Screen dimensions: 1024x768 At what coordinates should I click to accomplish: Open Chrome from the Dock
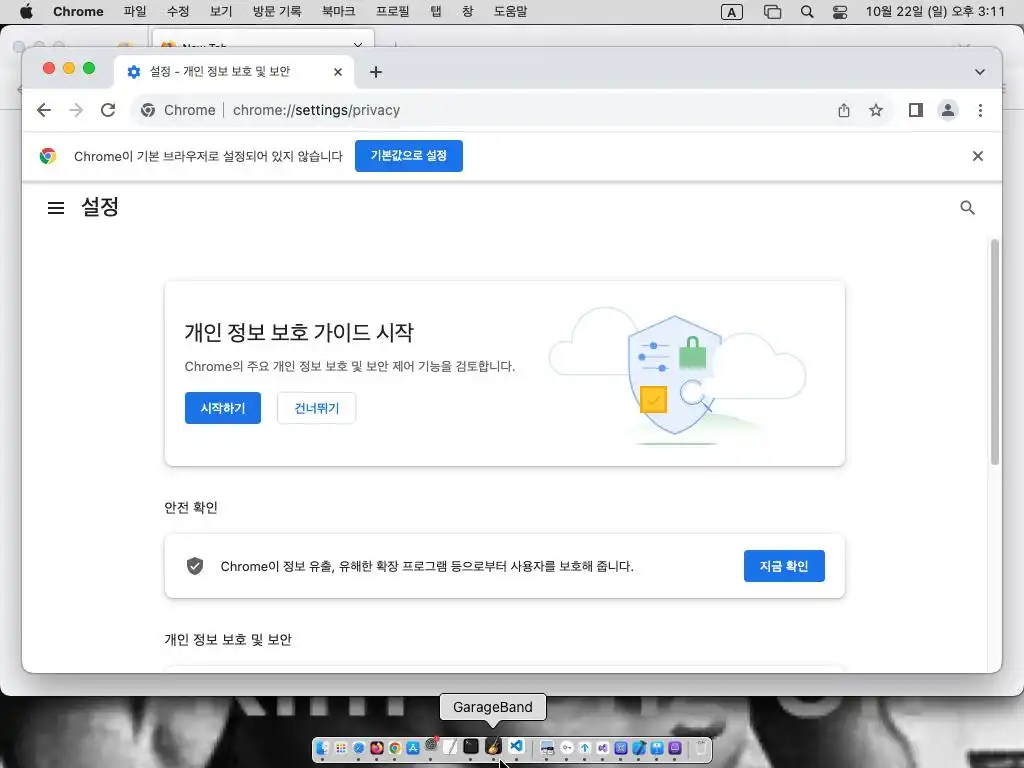pos(394,748)
